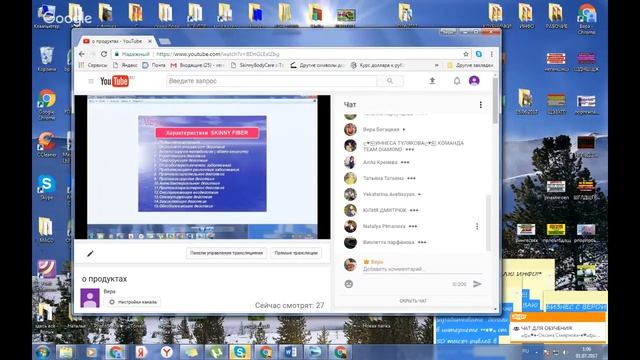
Task: Click chat user Виолетта парфенова
Action: click(389, 242)
